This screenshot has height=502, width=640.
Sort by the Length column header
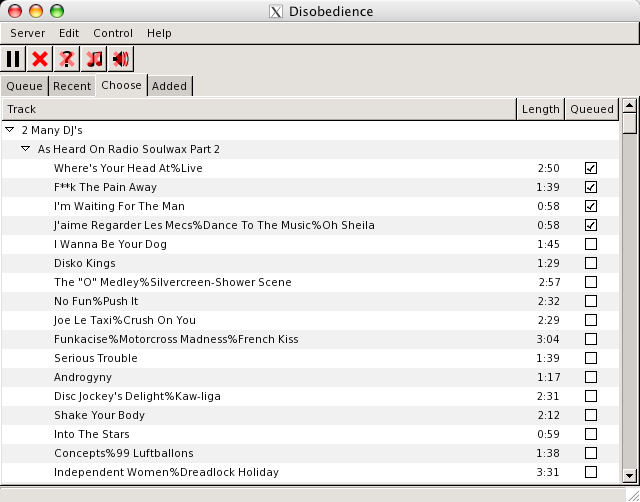(540, 109)
